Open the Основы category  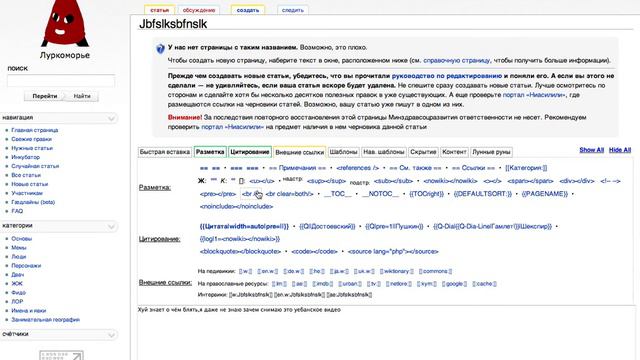tap(22, 239)
